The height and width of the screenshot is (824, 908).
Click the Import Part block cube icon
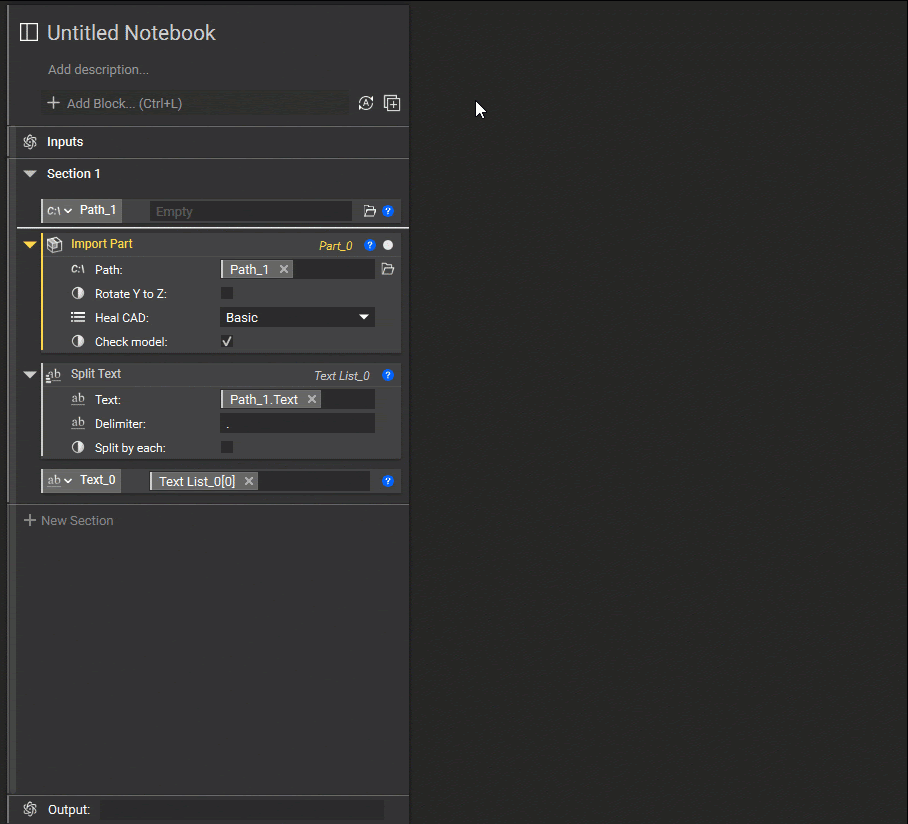pyautogui.click(x=54, y=244)
